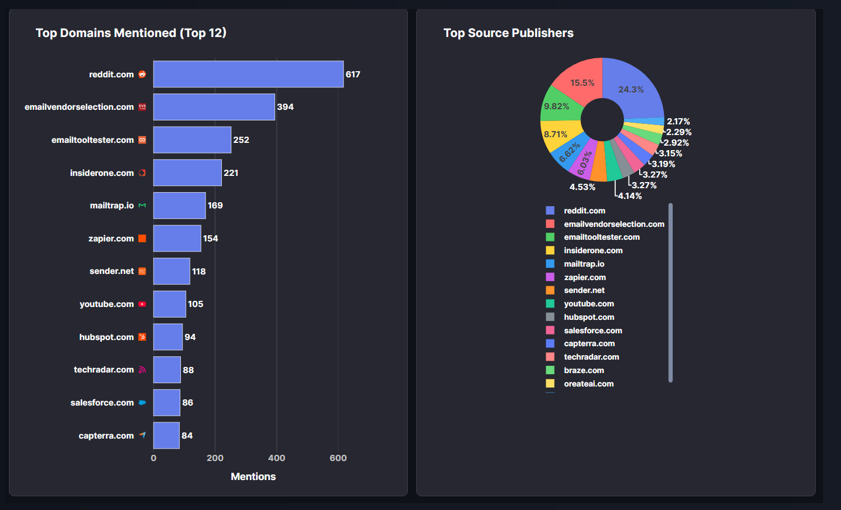Viewport: 841px width, 510px height.
Task: Click the '4.53%' pie chart label
Action: (x=582, y=187)
